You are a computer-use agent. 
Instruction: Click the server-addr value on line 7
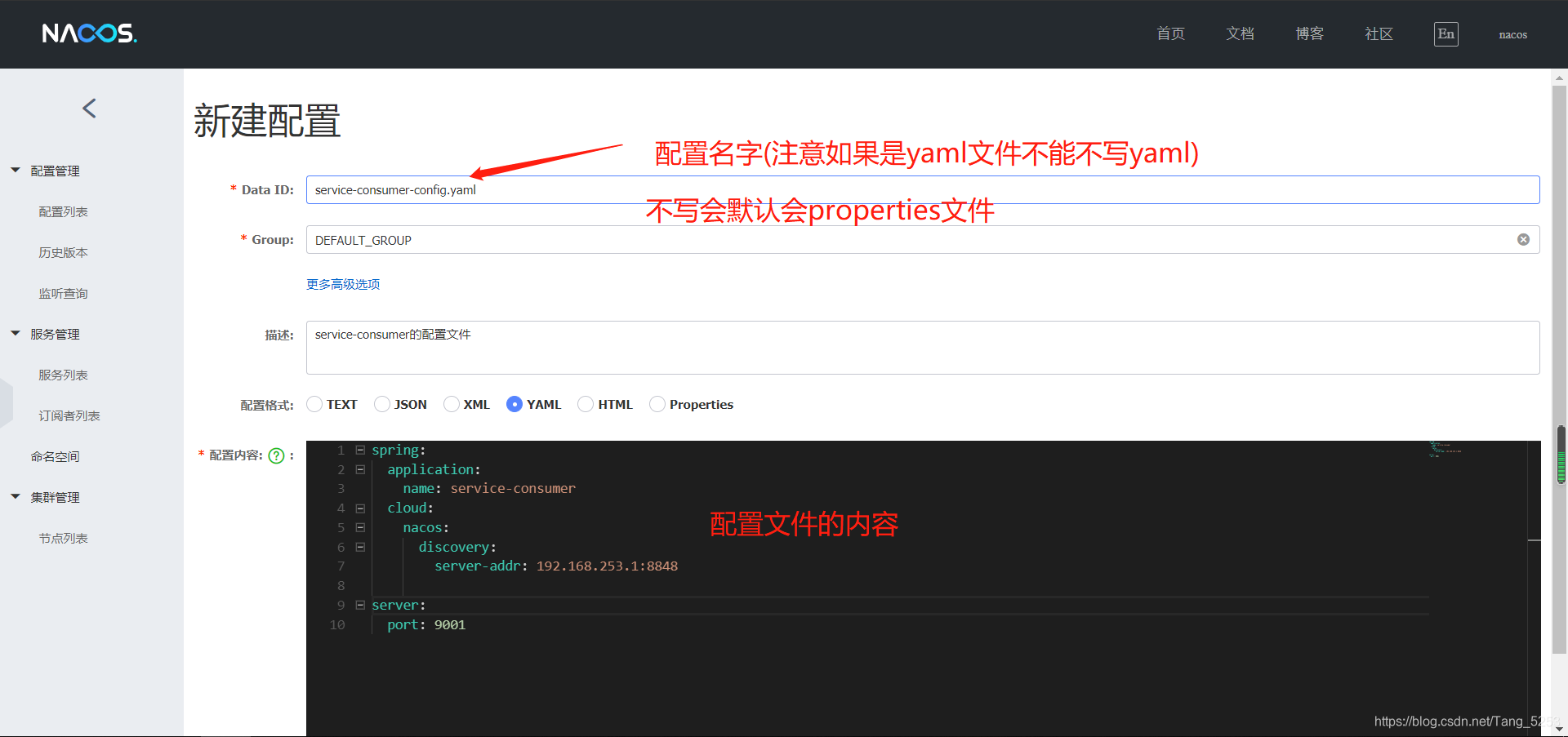point(607,566)
